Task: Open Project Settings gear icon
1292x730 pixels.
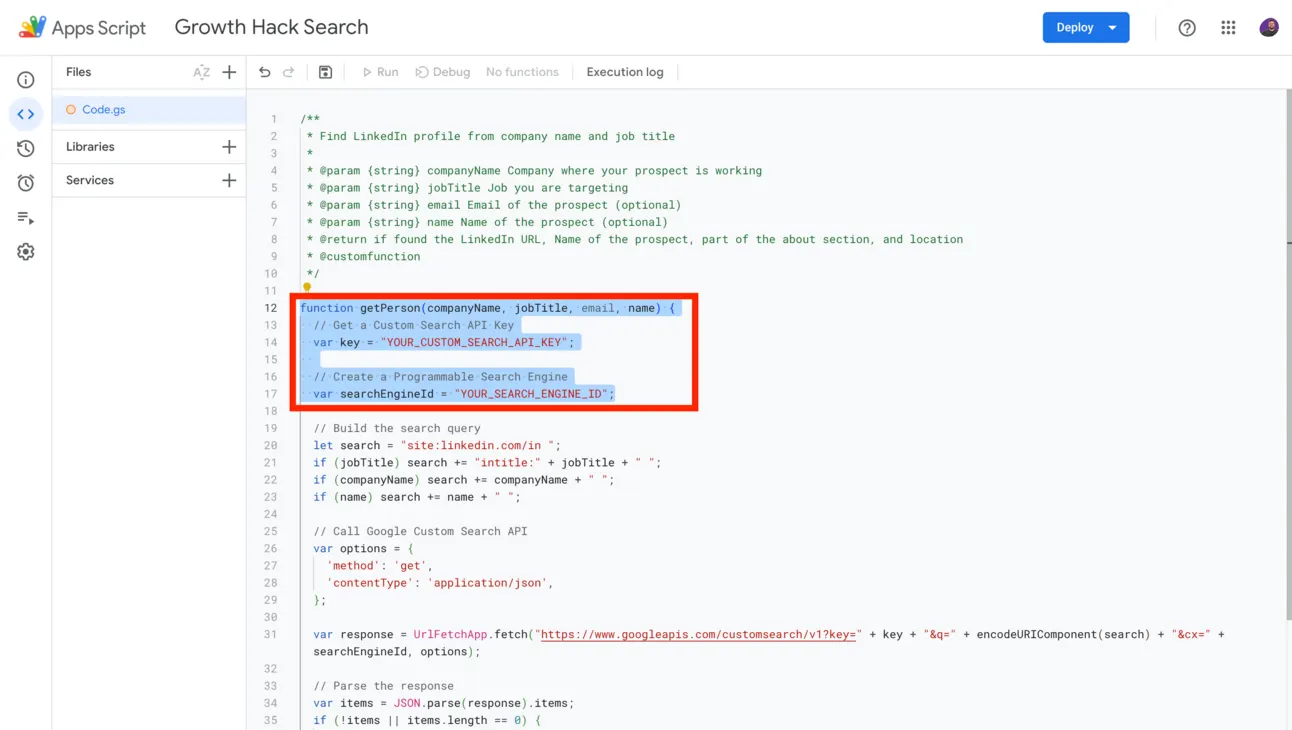Action: (x=26, y=252)
